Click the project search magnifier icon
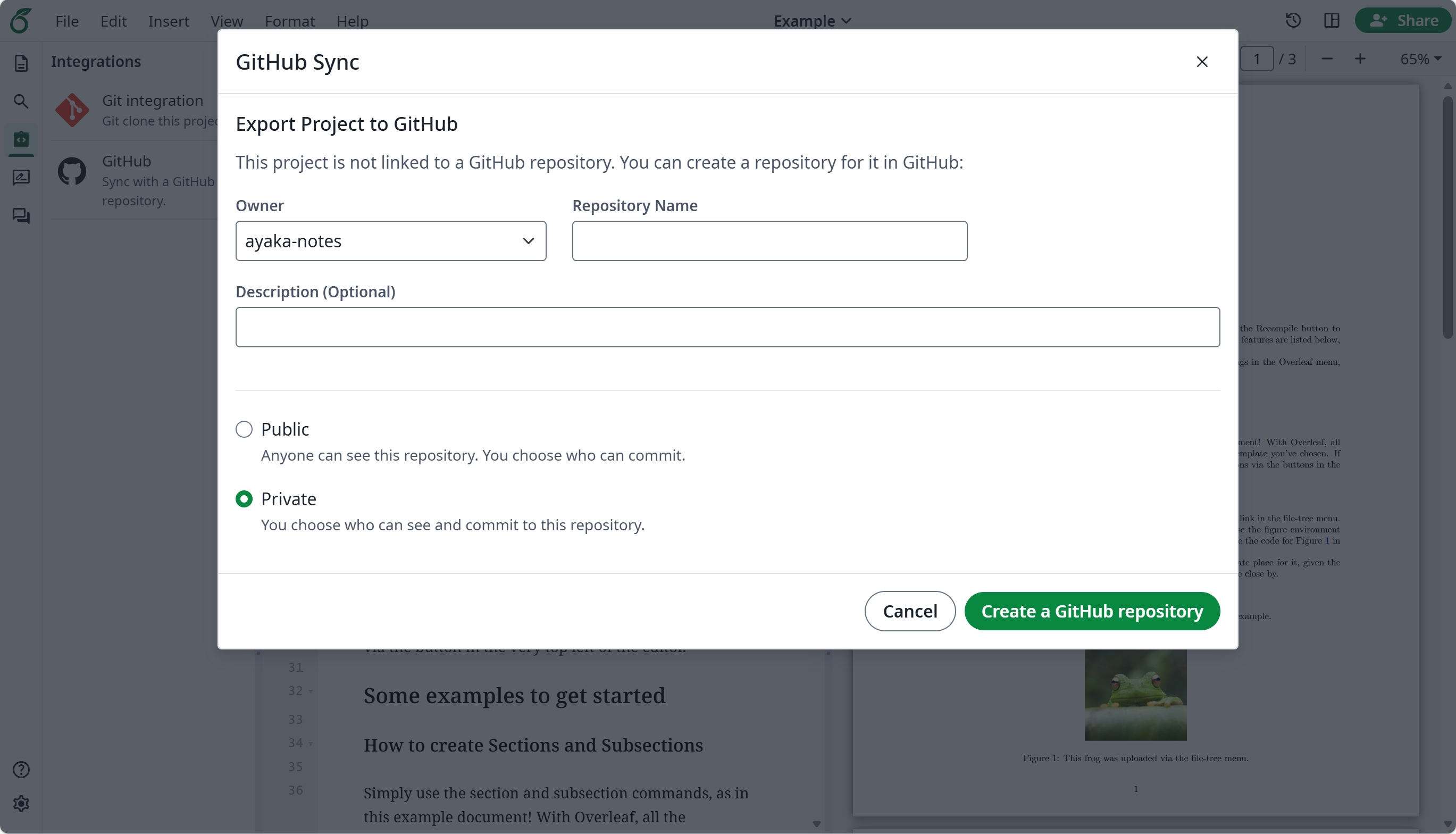 (x=21, y=102)
